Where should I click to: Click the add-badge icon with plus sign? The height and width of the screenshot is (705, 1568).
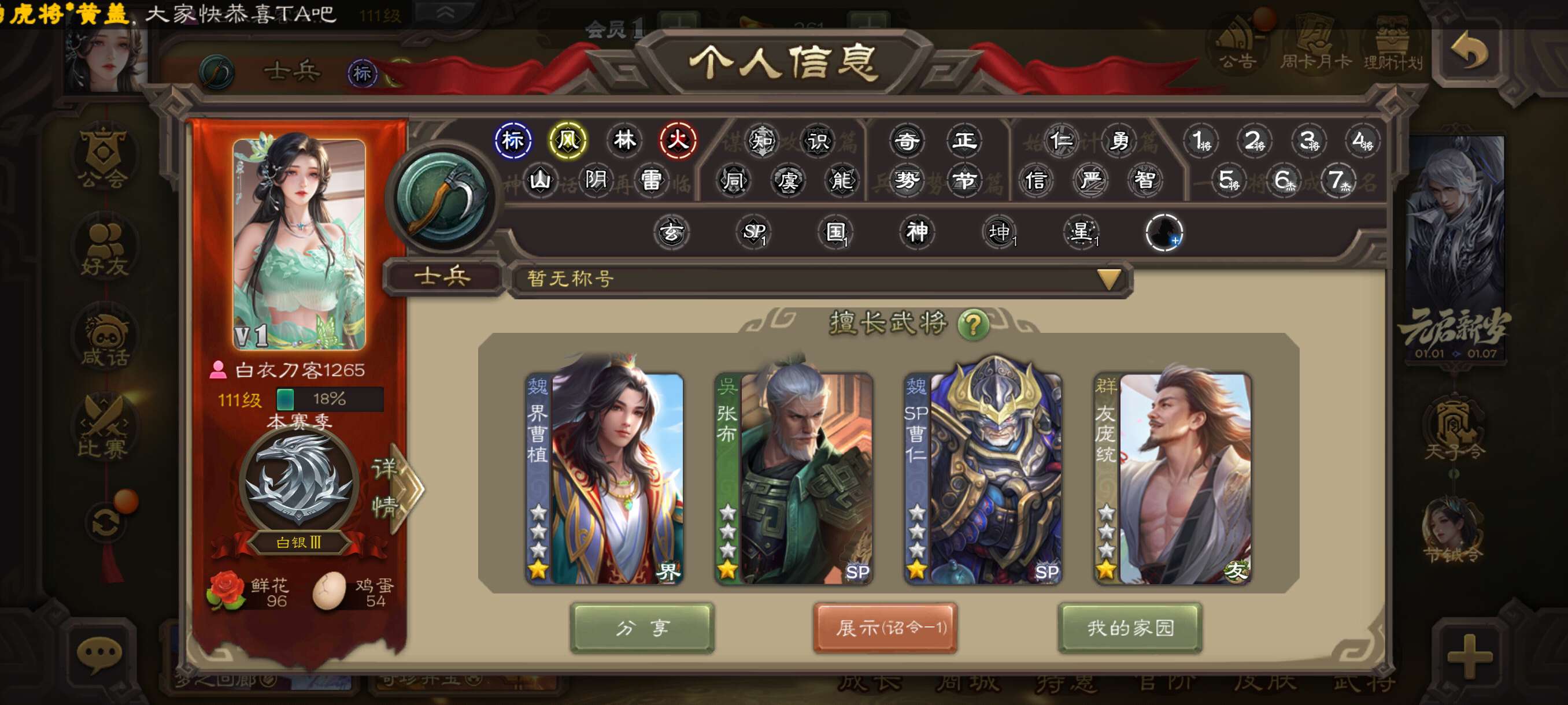[1164, 232]
